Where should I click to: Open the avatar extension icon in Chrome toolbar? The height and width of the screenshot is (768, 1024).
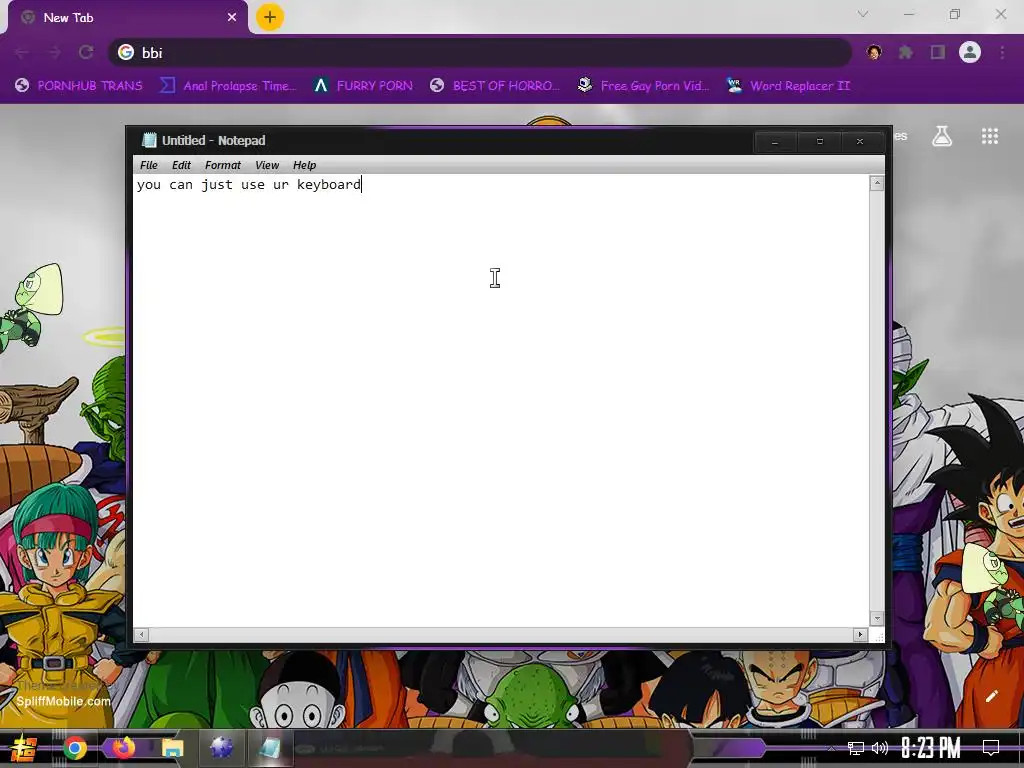874,52
